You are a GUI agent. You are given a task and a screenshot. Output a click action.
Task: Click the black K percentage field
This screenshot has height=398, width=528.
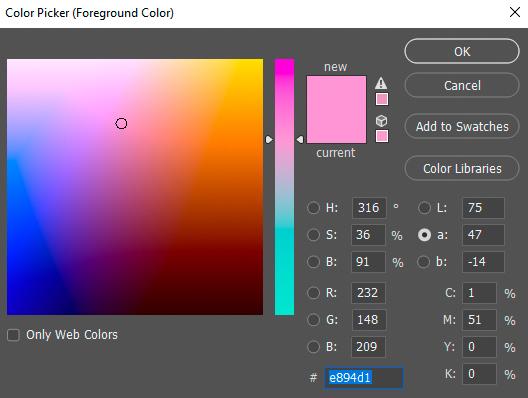click(479, 374)
